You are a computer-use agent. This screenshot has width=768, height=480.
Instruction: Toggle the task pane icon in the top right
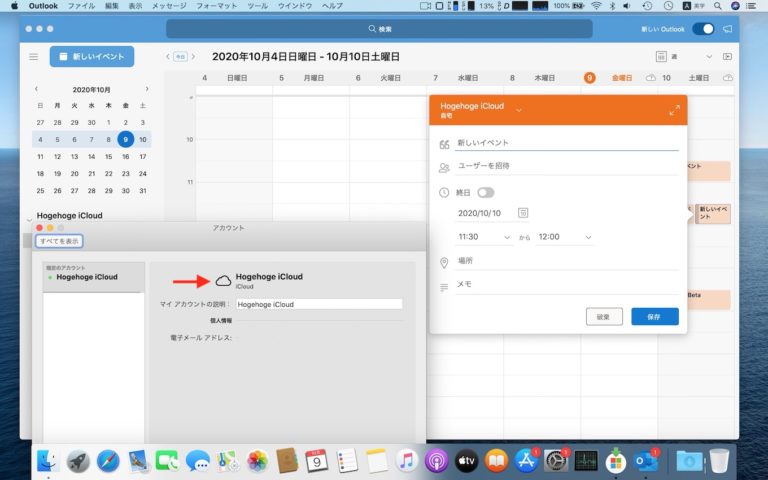point(727,57)
